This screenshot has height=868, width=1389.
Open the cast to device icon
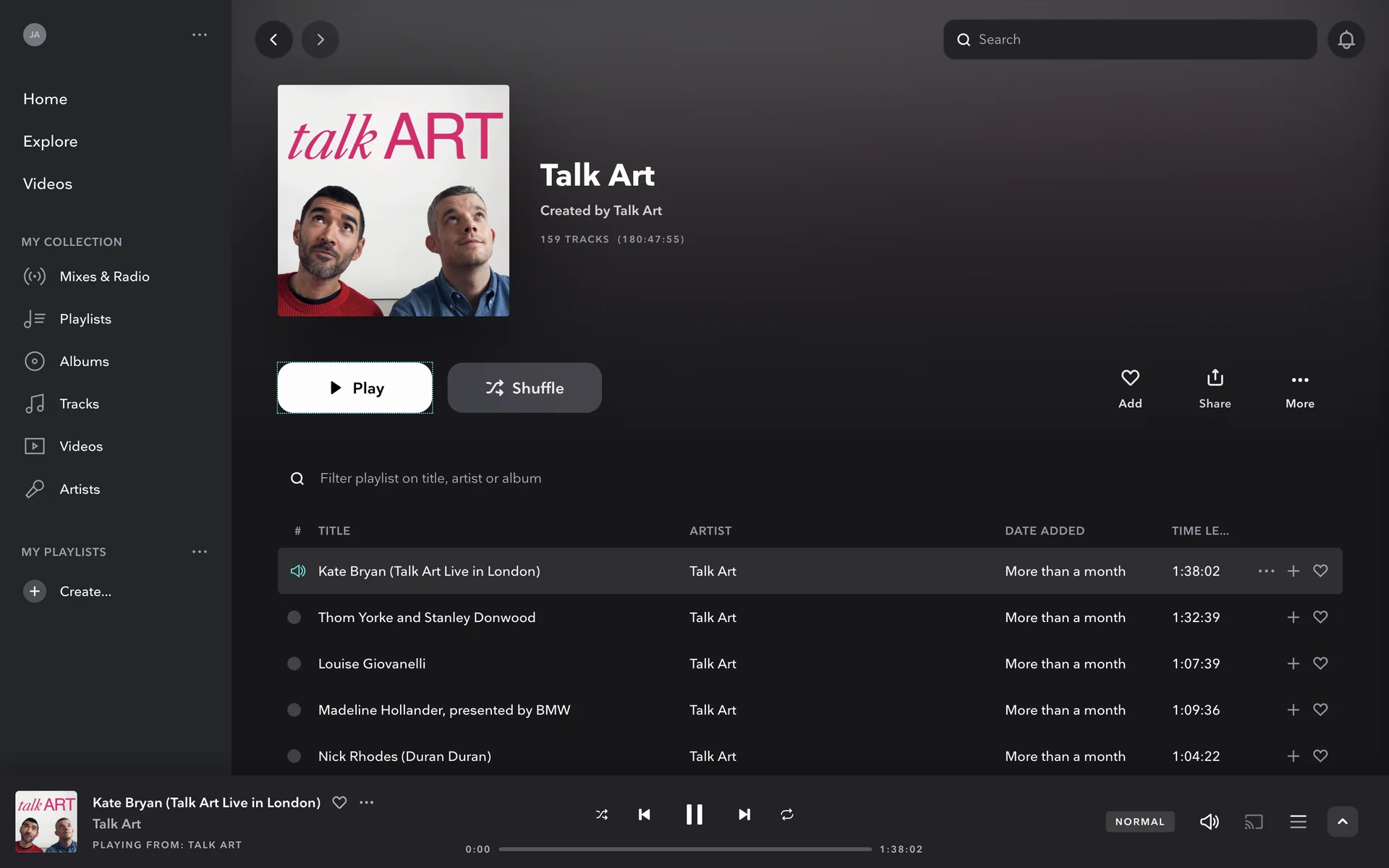[x=1253, y=822]
